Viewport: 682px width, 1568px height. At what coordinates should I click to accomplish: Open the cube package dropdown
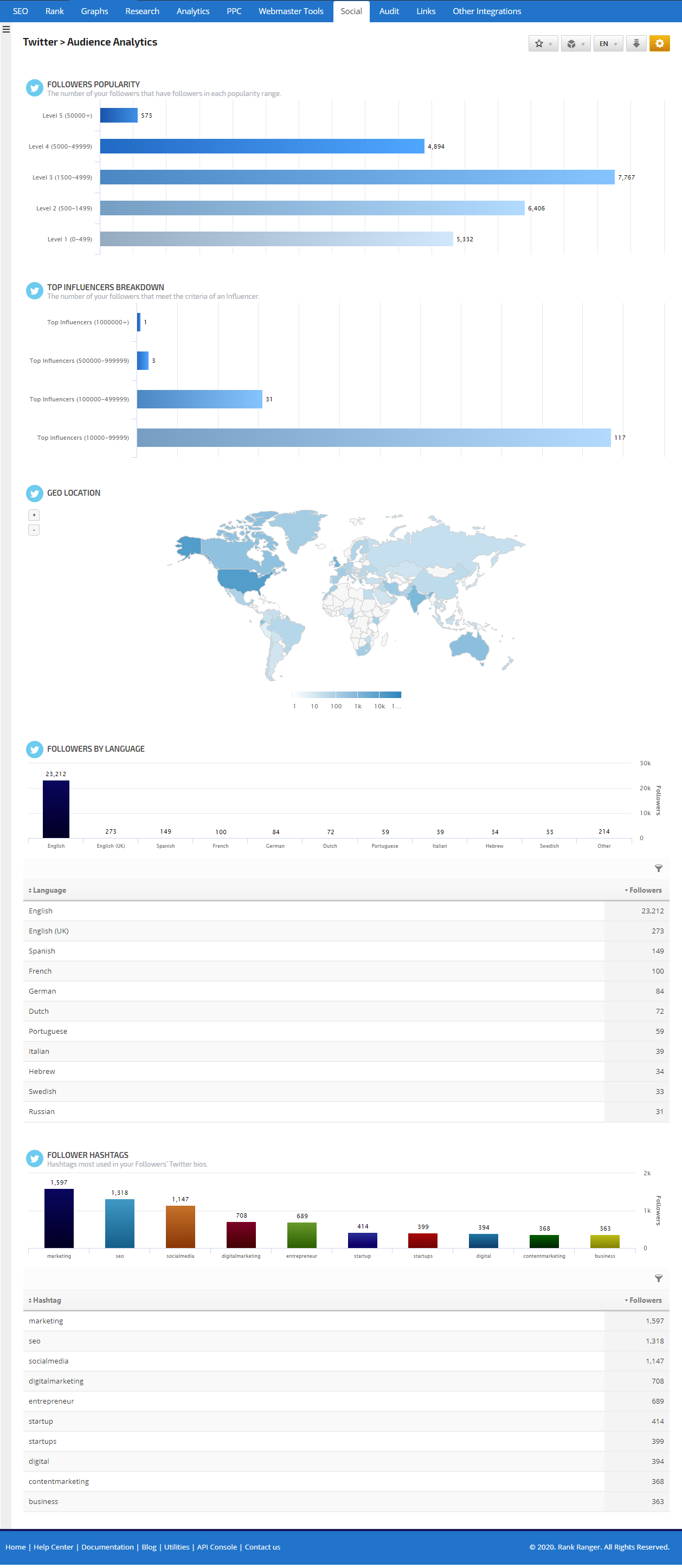576,44
